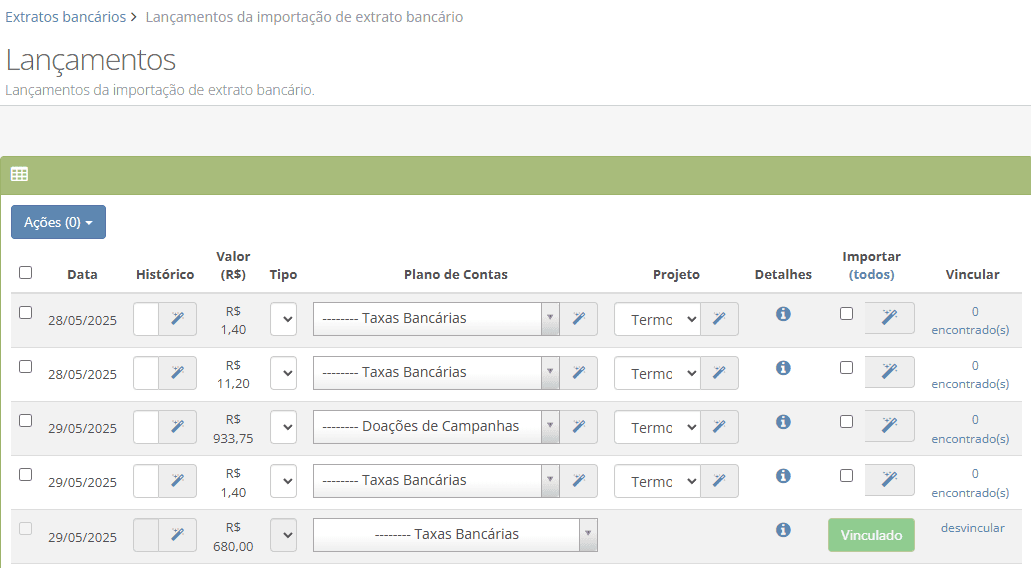Click magic wand beside Doações de Campanhas dropdown

[x=579, y=427]
